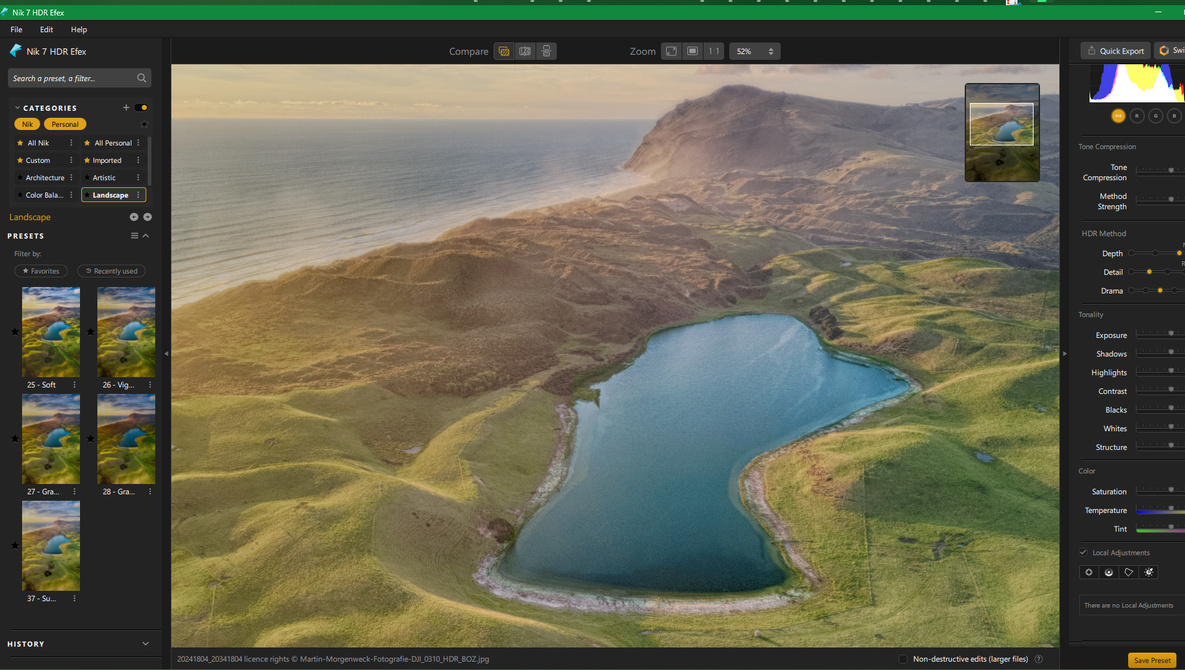Collapse the Categories section chevron
The height and width of the screenshot is (670, 1185).
pyautogui.click(x=17, y=107)
